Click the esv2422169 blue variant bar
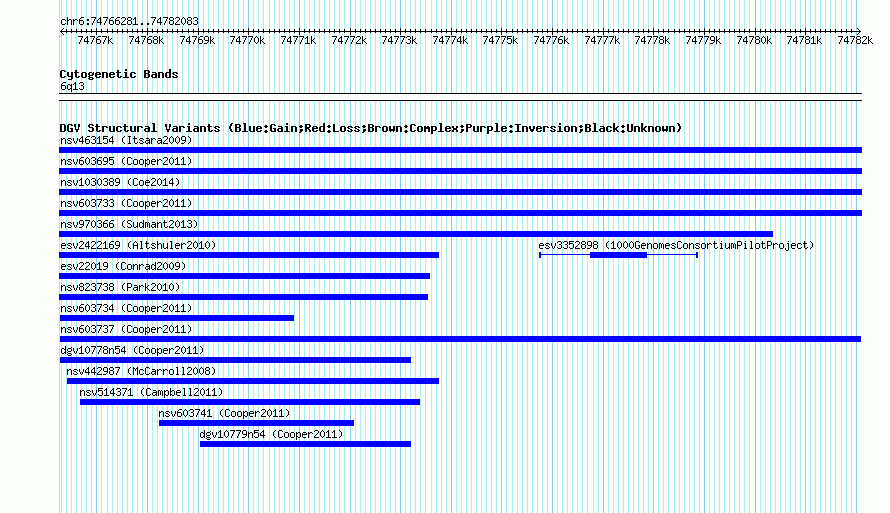The image size is (890, 513). [249, 255]
